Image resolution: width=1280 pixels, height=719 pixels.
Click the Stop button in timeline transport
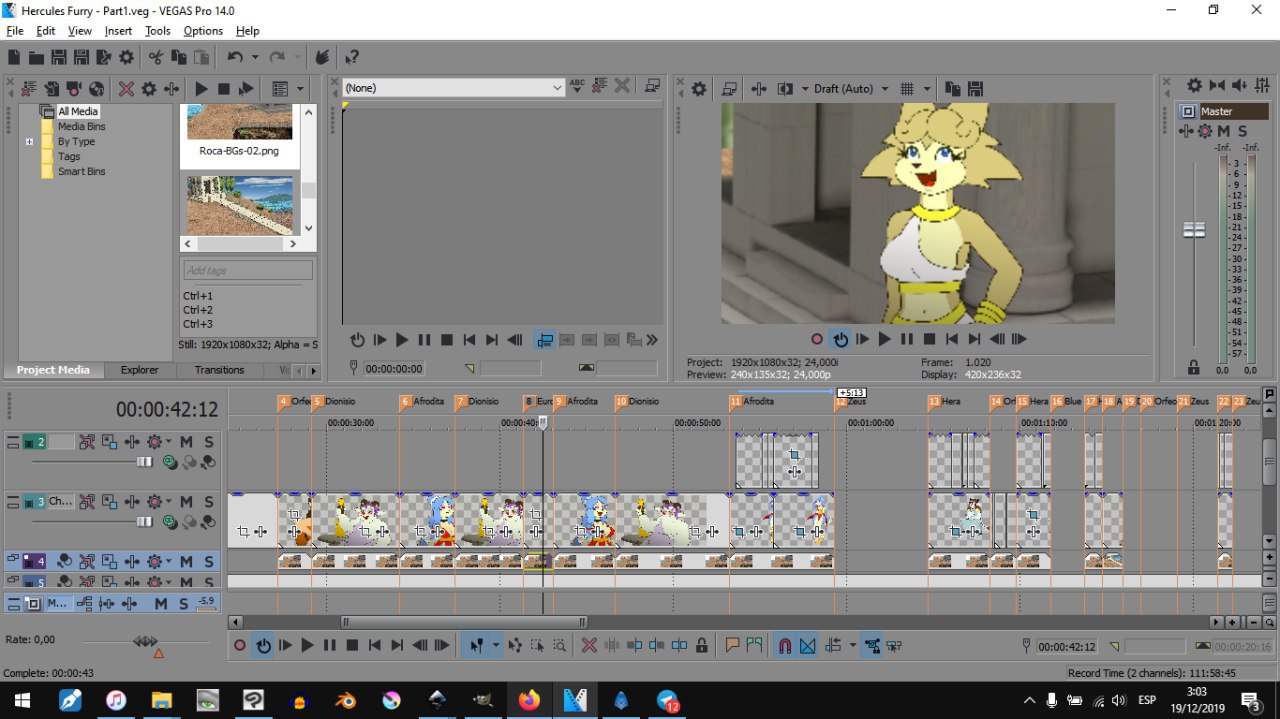352,646
